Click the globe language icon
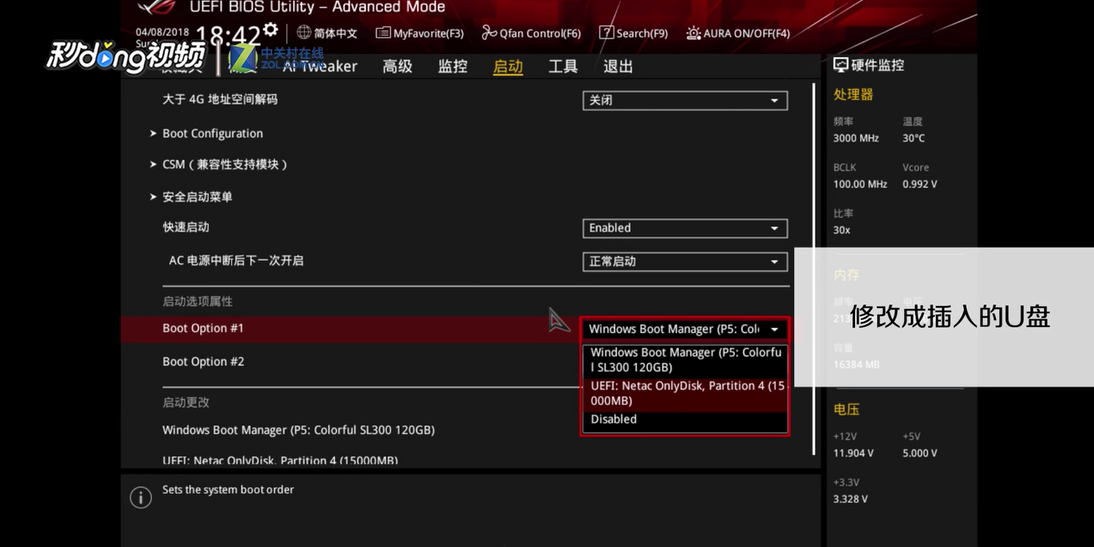The width and height of the screenshot is (1094, 547). 304,32
